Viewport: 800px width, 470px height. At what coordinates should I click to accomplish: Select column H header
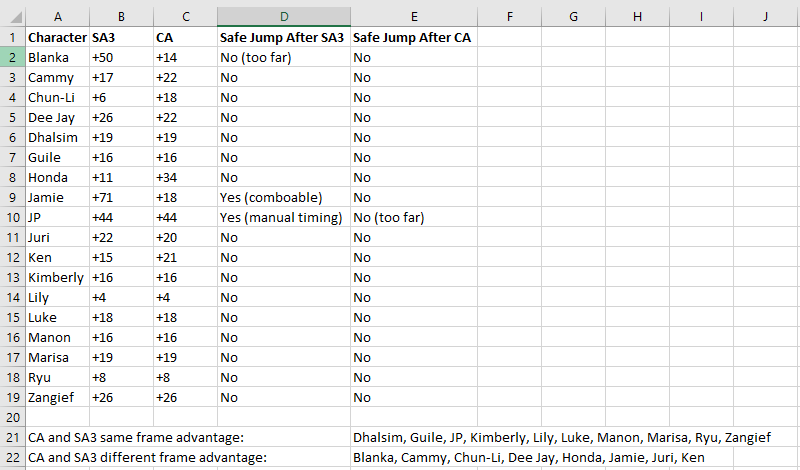637,16
